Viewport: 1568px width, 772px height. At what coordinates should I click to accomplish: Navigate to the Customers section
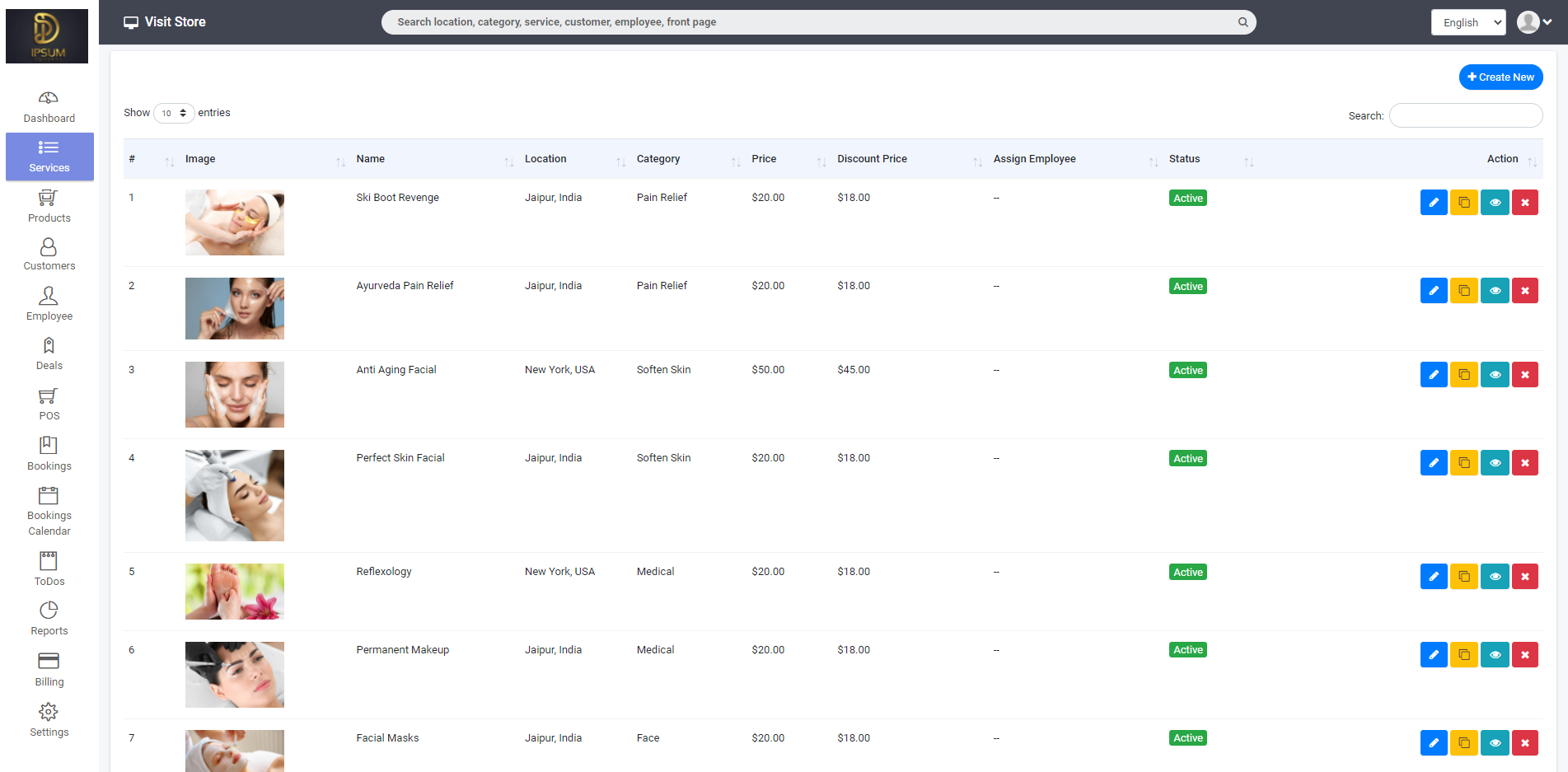pos(49,253)
